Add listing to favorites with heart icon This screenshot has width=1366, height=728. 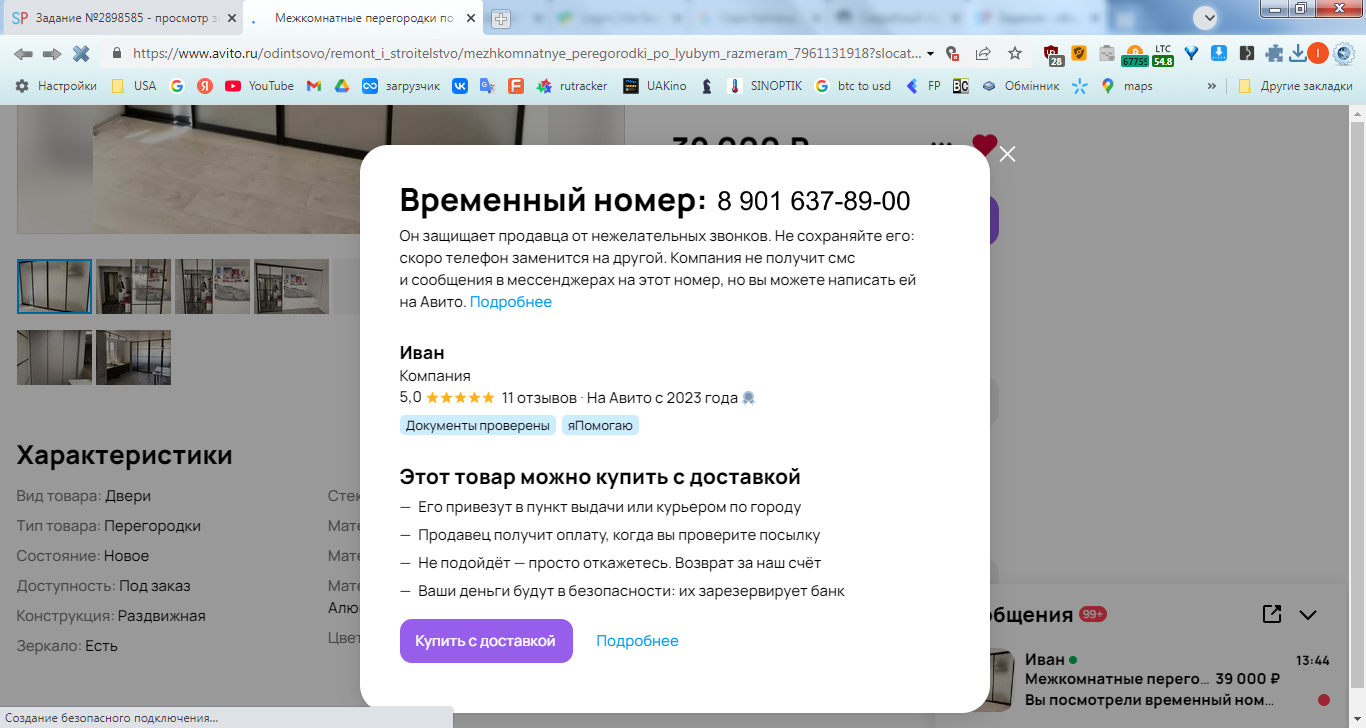(x=984, y=145)
